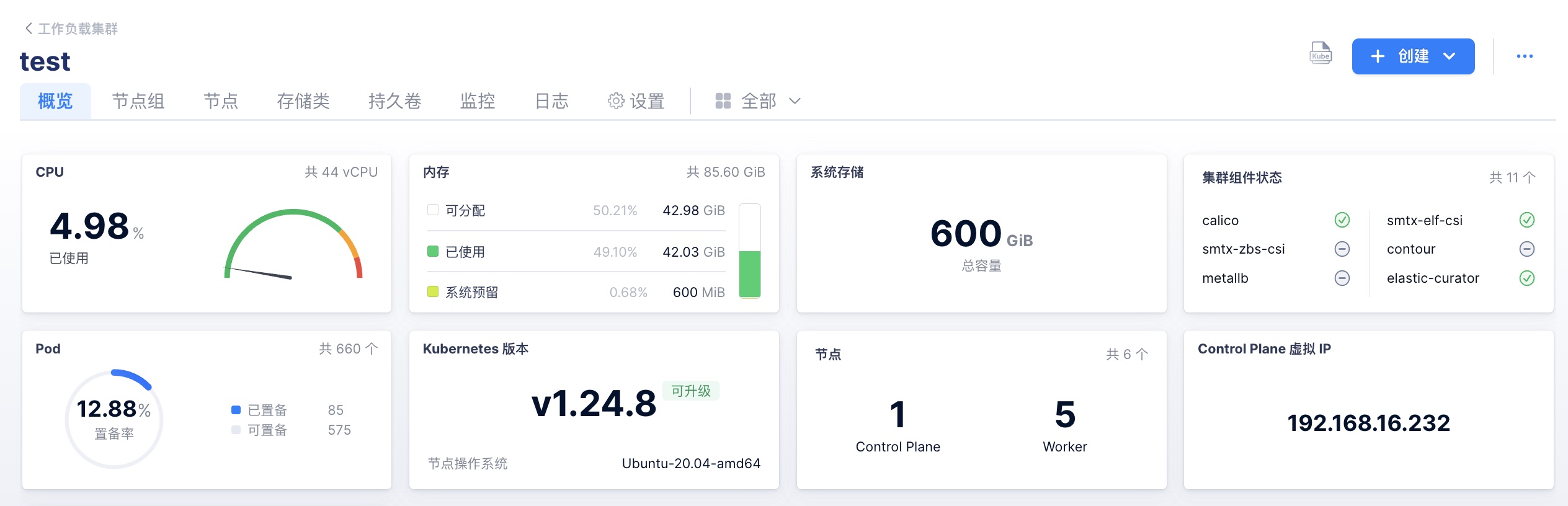Screen dimensions: 1568x506
Task: Click the virtual IP 192.168.16.232
Action: [x=1369, y=423]
